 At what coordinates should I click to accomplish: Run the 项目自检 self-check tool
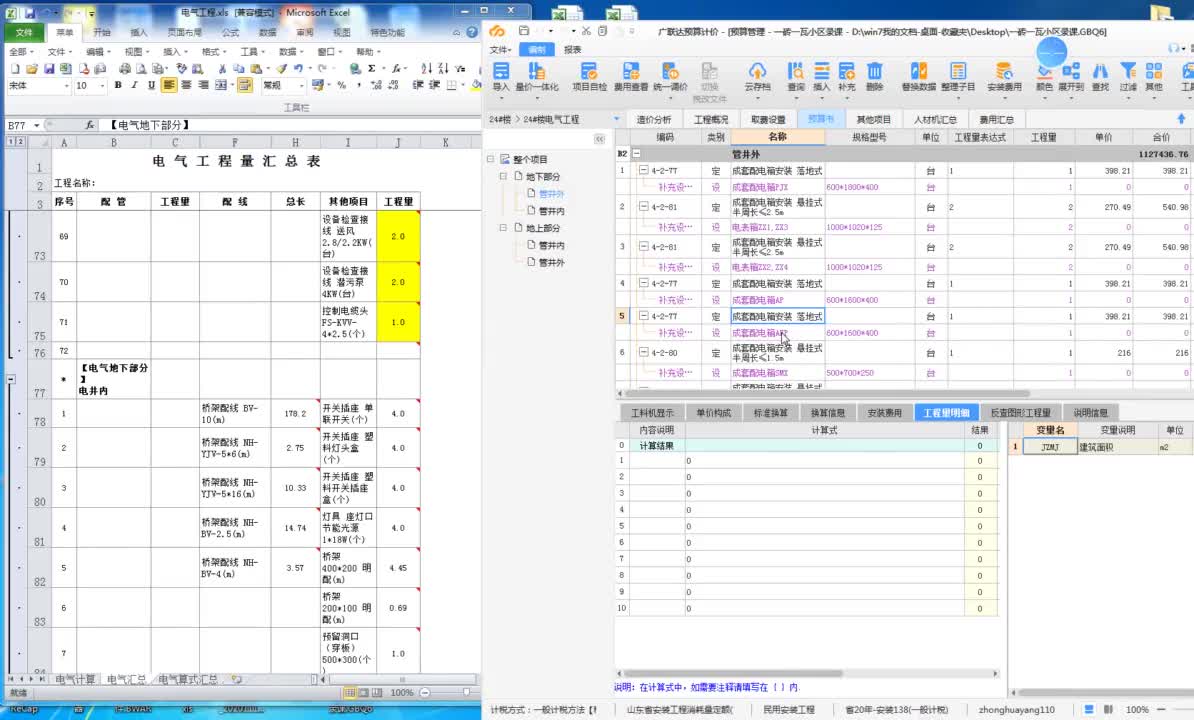589,77
